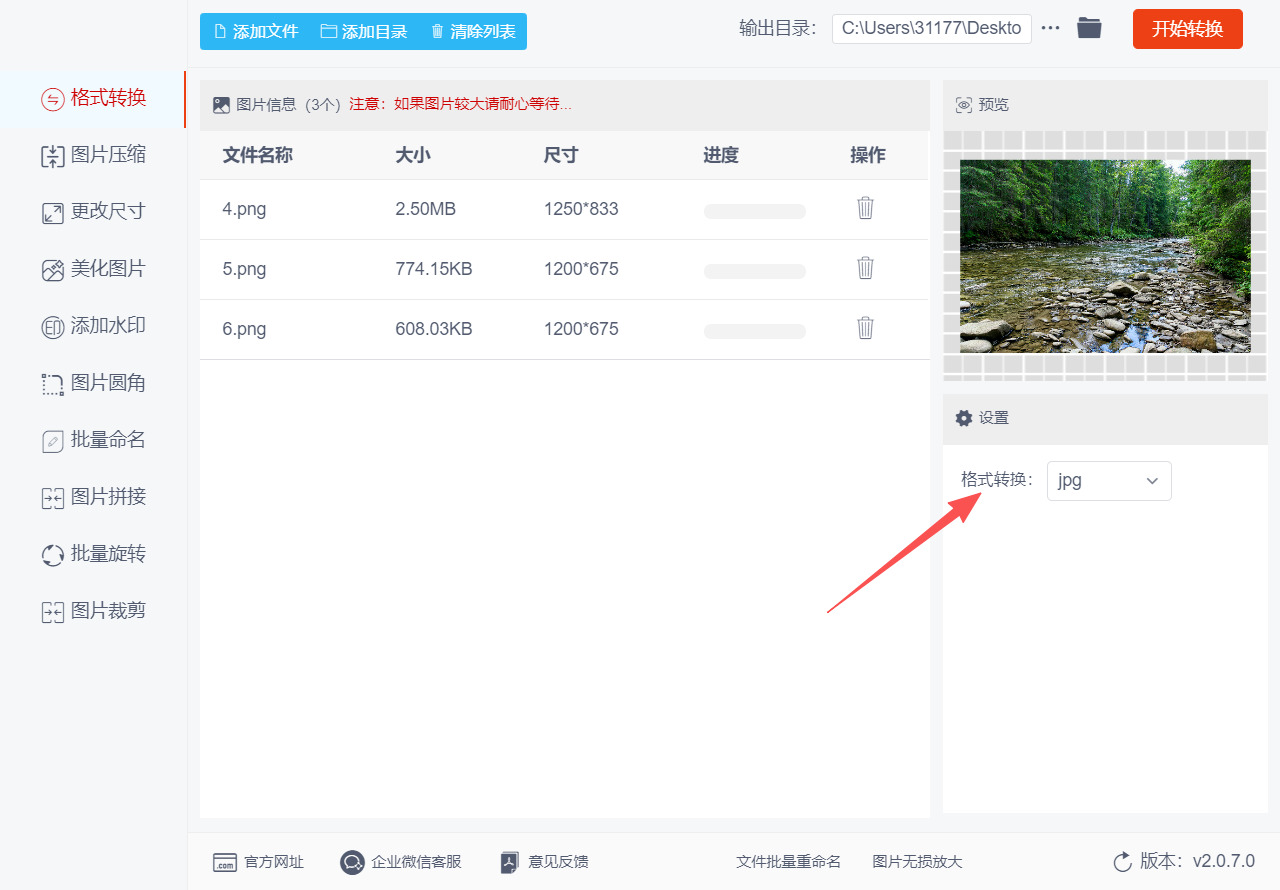Click the 1200*675 dimension of 5.png
This screenshot has height=890, width=1280.
[x=581, y=269]
